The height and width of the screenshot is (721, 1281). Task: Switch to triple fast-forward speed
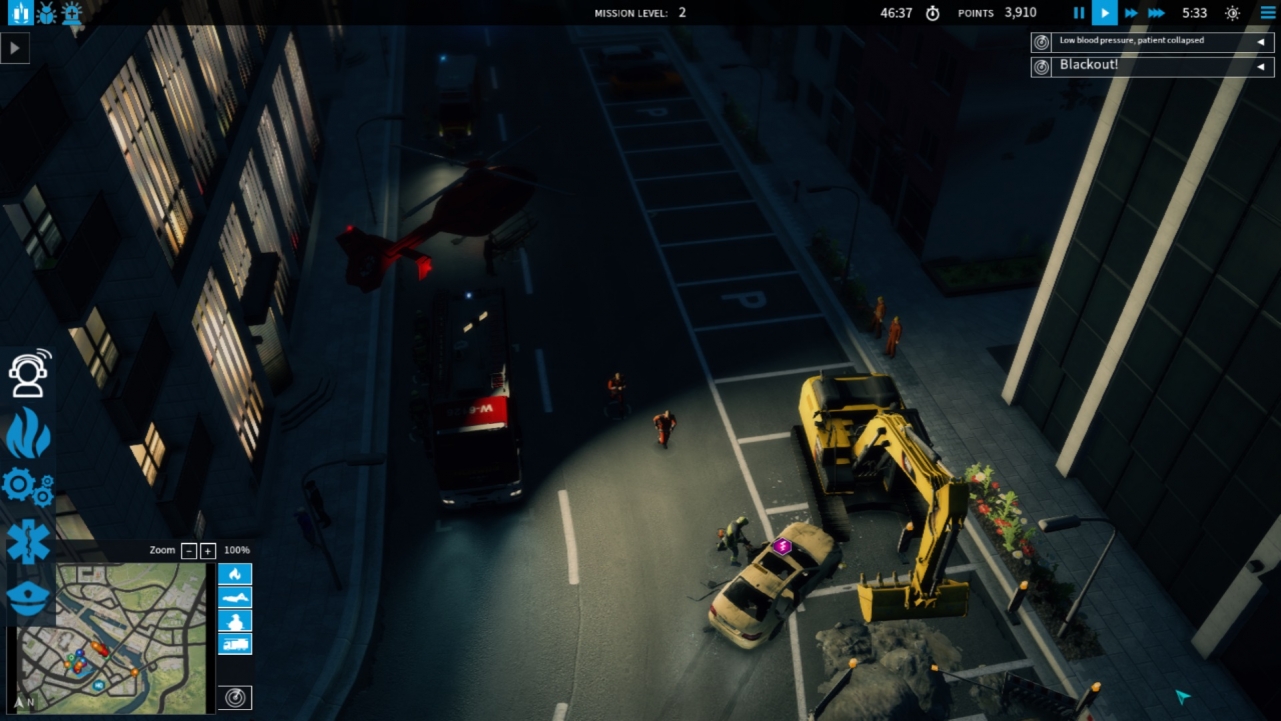tap(1156, 13)
